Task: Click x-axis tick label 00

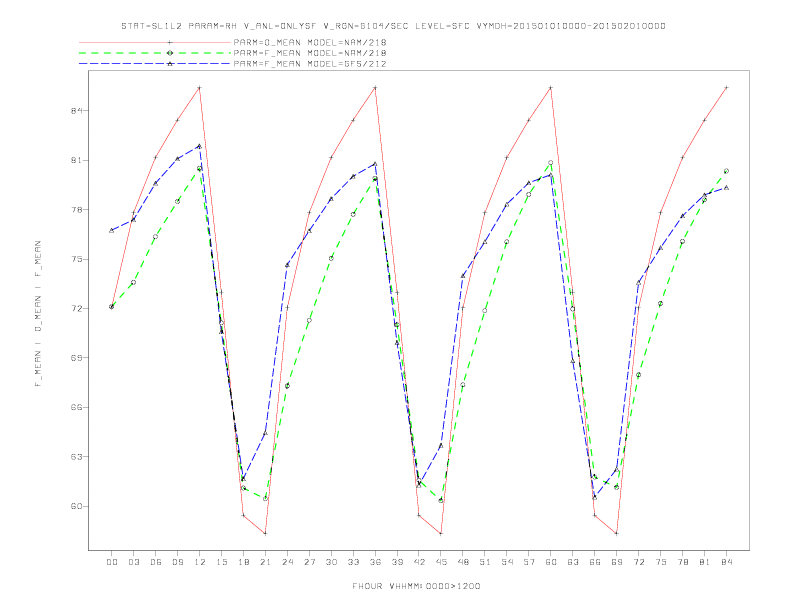Action: click(x=112, y=562)
